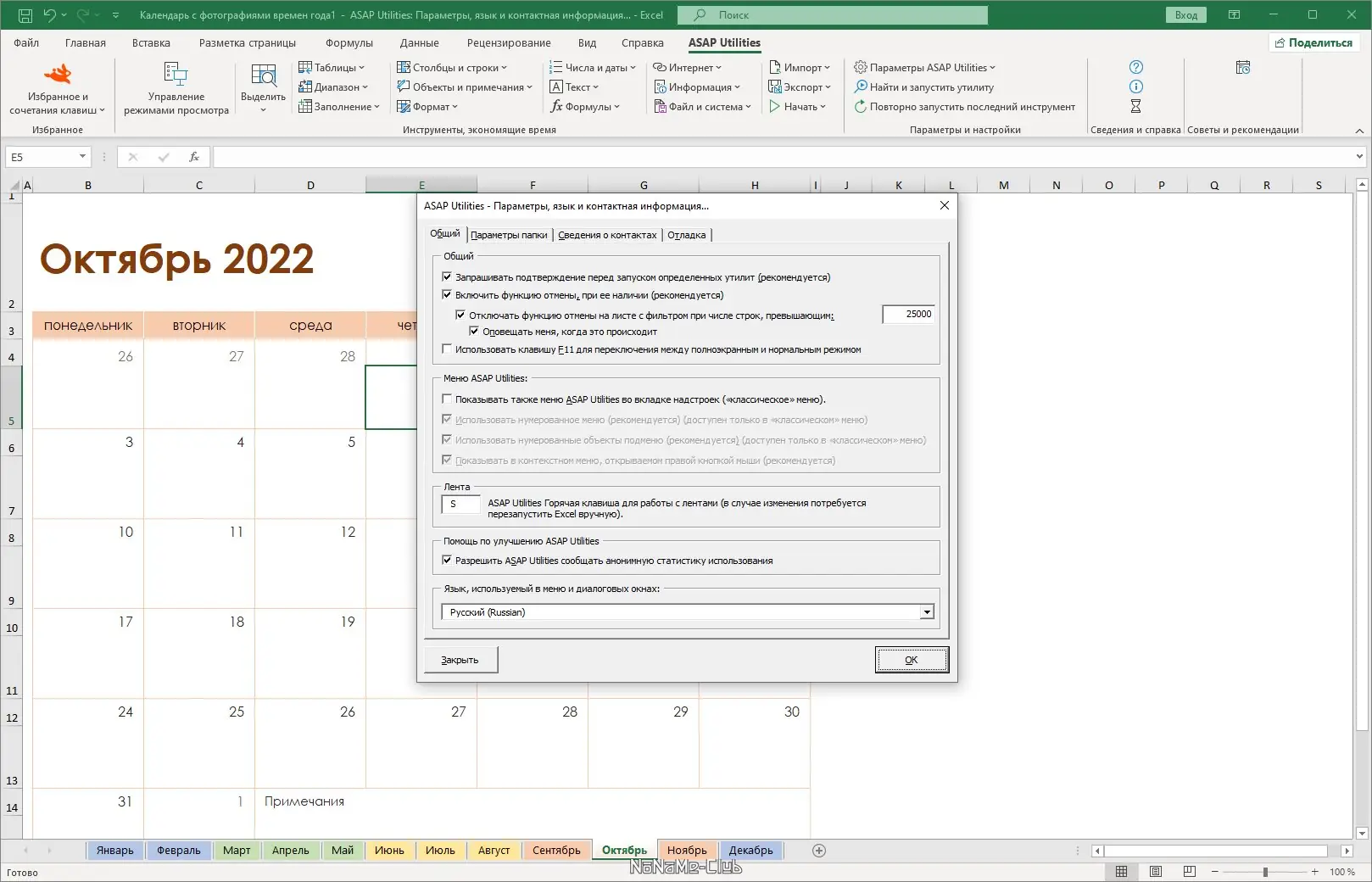Open the view modes management icon

176,75
